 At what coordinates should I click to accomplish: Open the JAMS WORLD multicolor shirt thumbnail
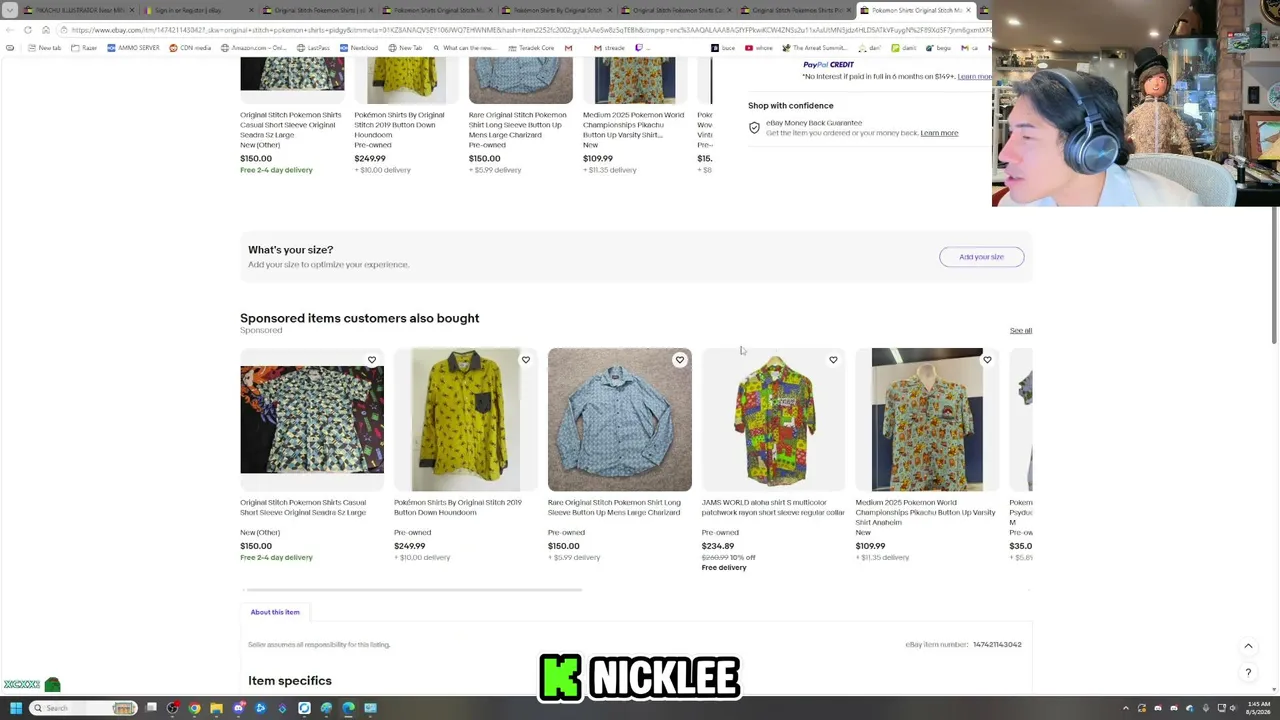coord(774,420)
